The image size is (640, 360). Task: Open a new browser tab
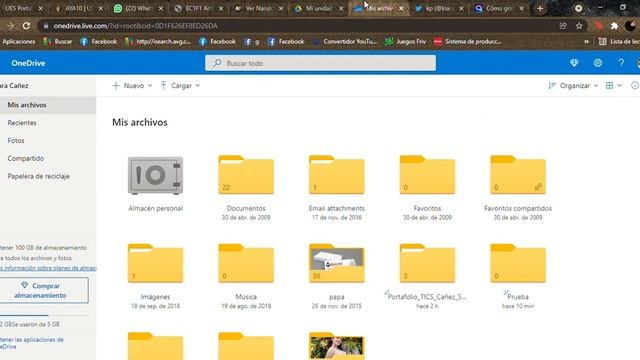pos(540,8)
